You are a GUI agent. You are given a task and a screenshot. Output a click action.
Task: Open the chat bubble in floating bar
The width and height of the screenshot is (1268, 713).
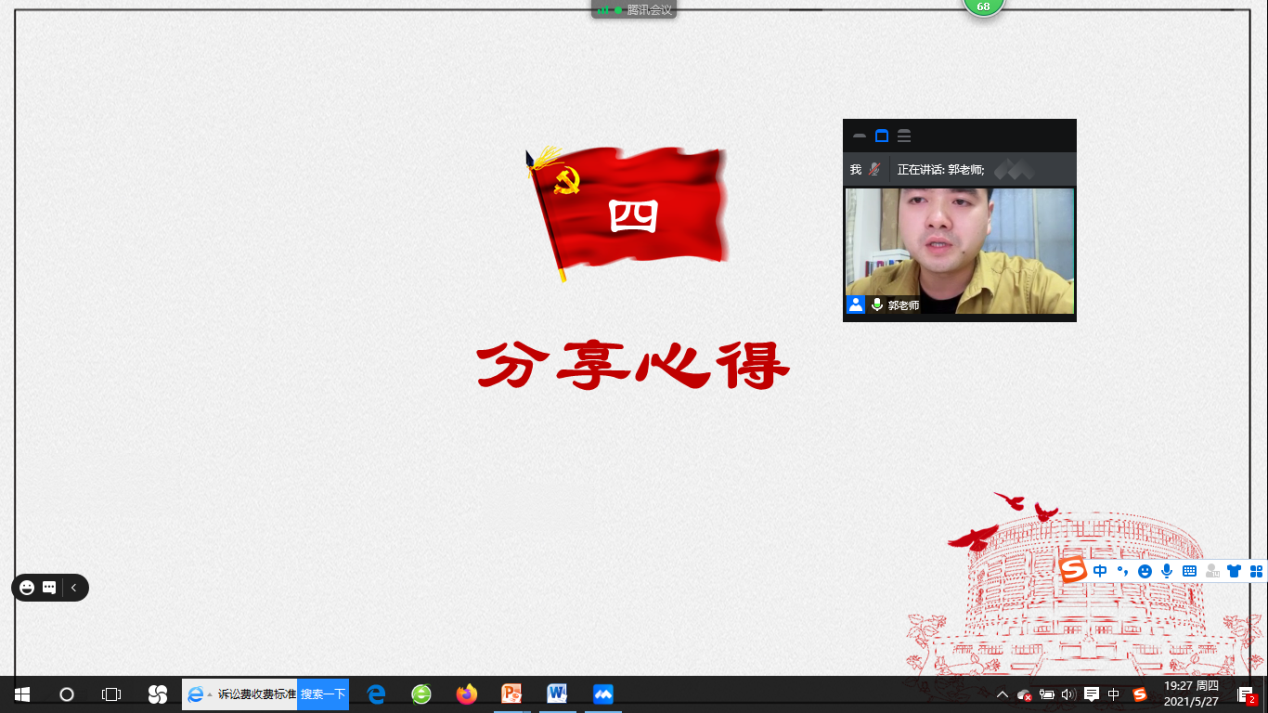click(49, 588)
